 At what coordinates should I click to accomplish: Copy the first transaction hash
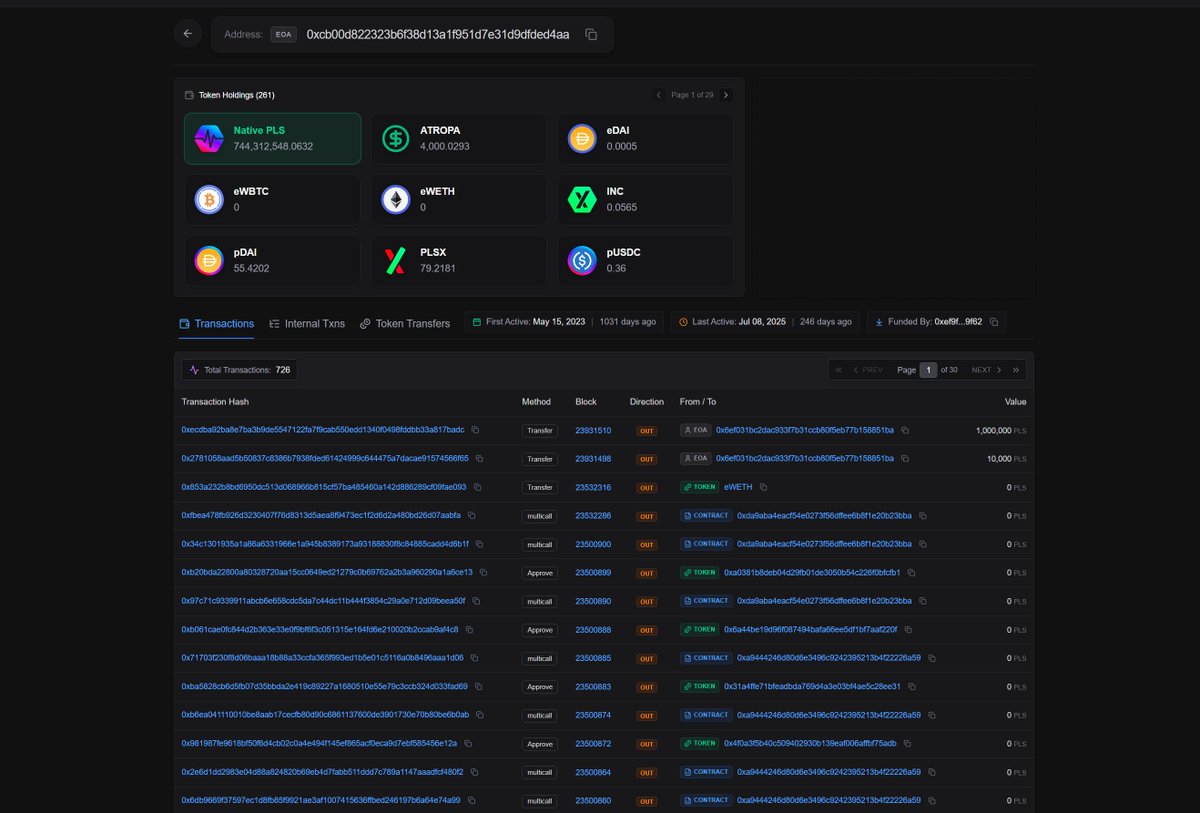[475, 430]
